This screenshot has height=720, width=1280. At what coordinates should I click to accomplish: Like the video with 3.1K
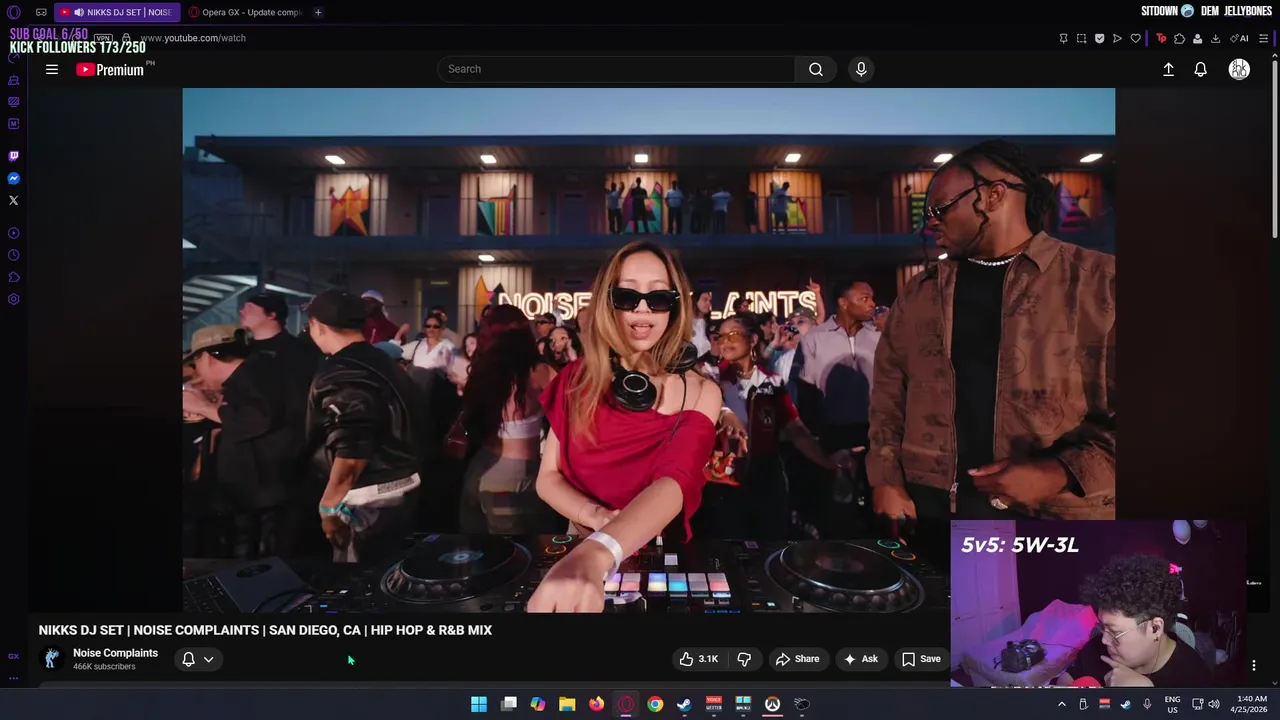699,659
